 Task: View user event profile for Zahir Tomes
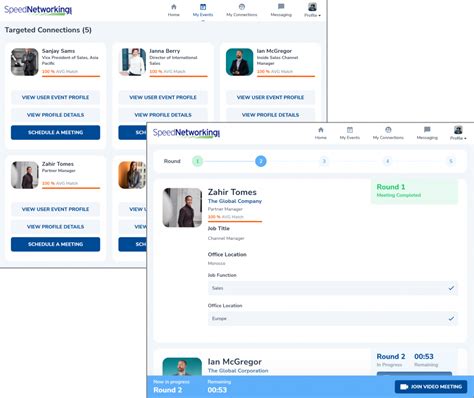[x=55, y=209]
